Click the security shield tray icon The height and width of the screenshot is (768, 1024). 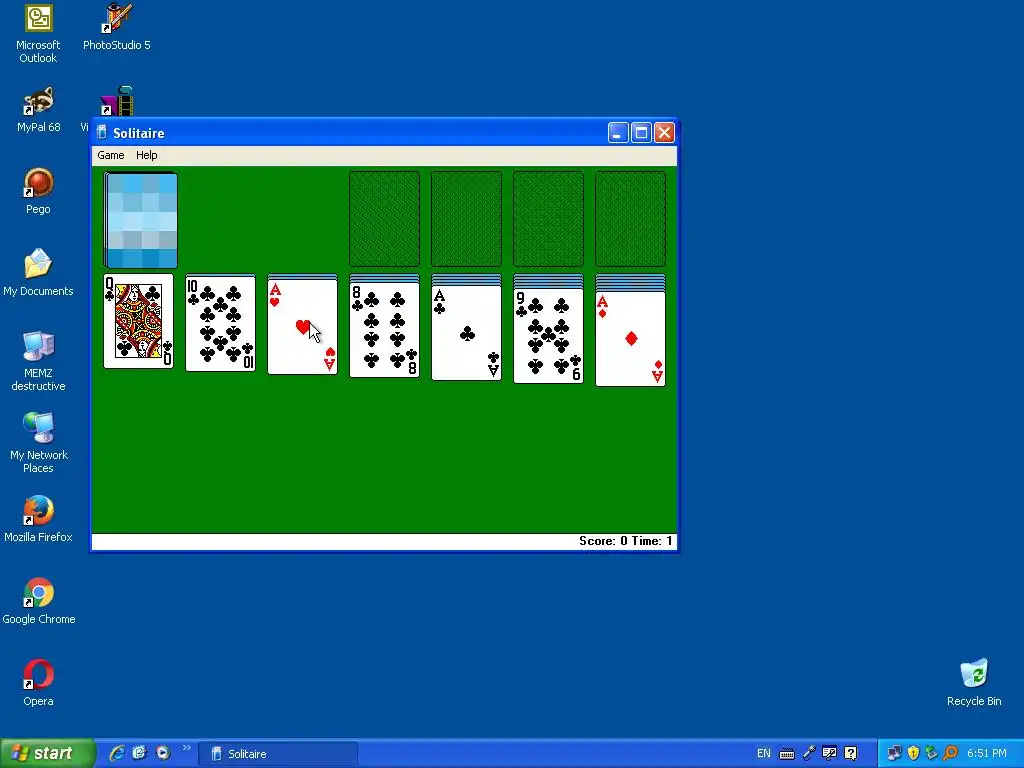point(913,754)
